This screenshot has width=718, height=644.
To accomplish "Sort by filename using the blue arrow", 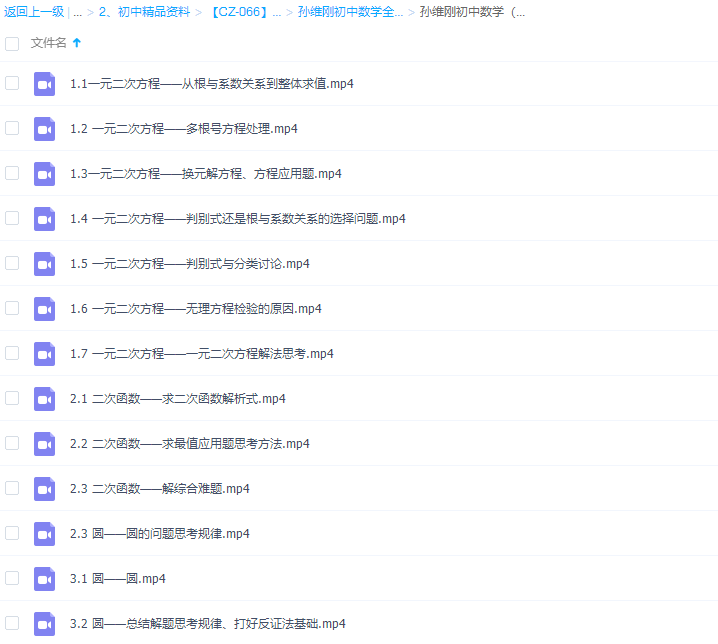I will click(x=77, y=44).
